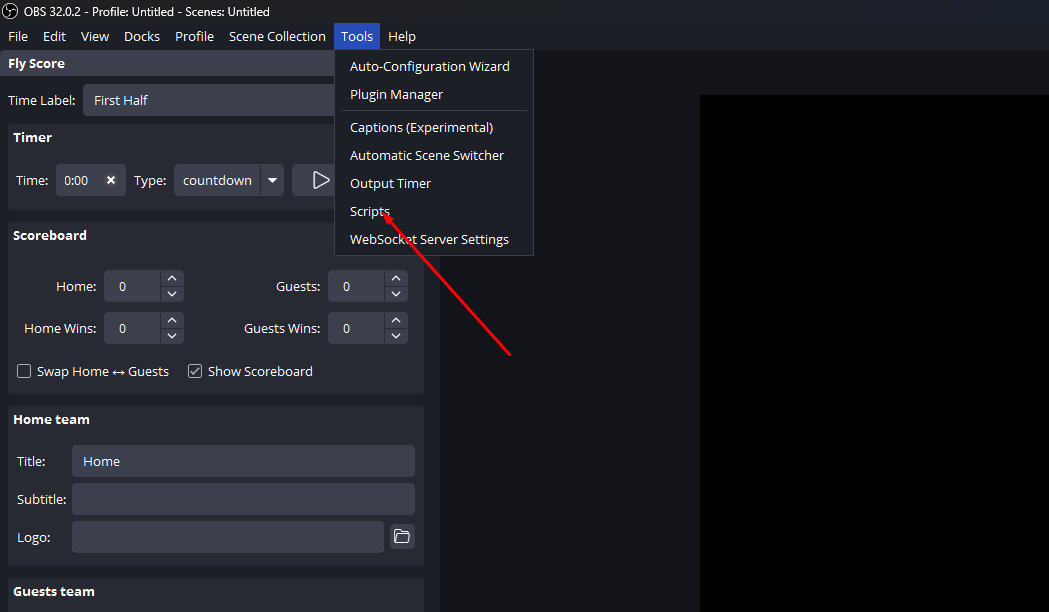
Task: Enable Swap Home ↔ Guests
Action: pos(23,371)
